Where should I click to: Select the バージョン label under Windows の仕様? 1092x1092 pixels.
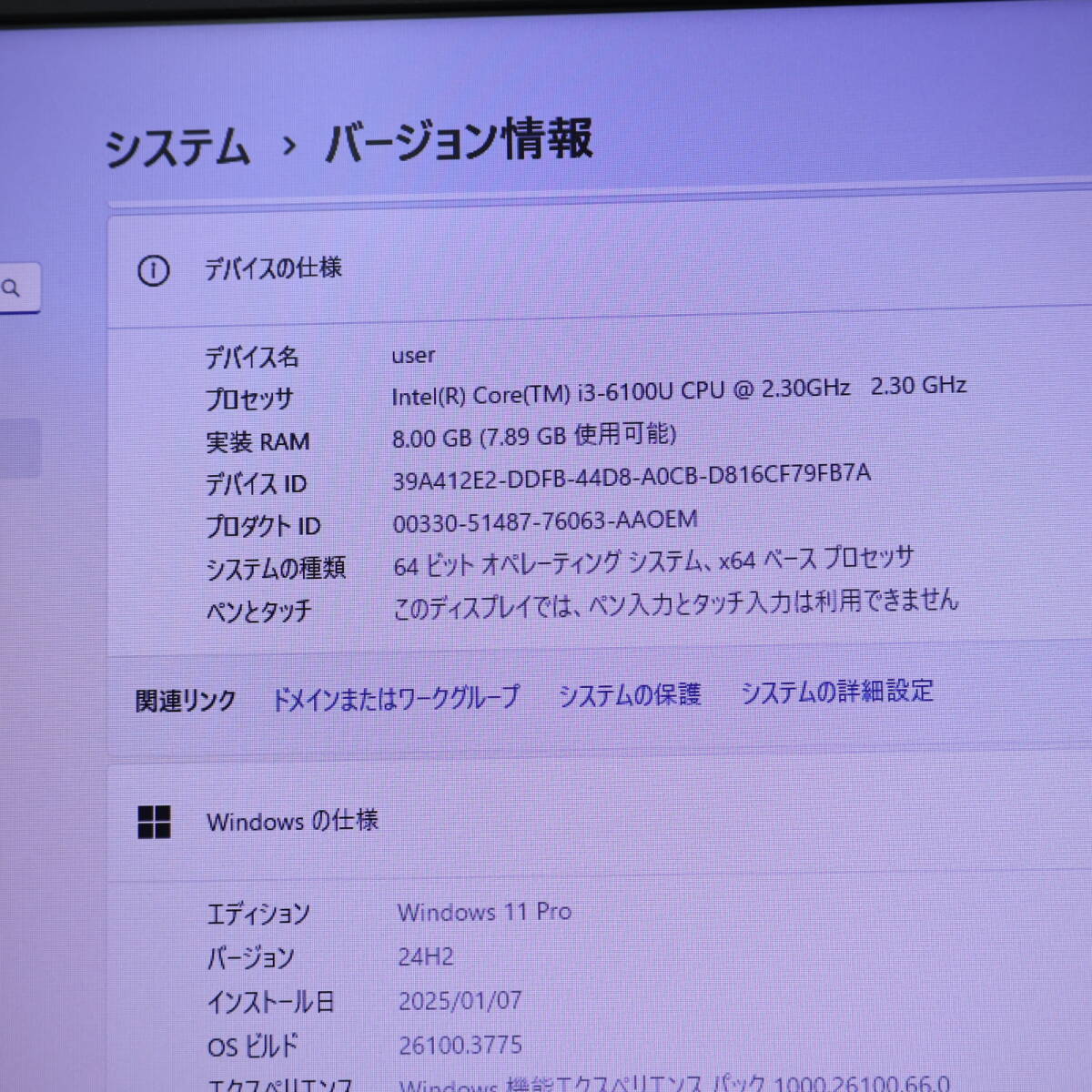tap(251, 958)
